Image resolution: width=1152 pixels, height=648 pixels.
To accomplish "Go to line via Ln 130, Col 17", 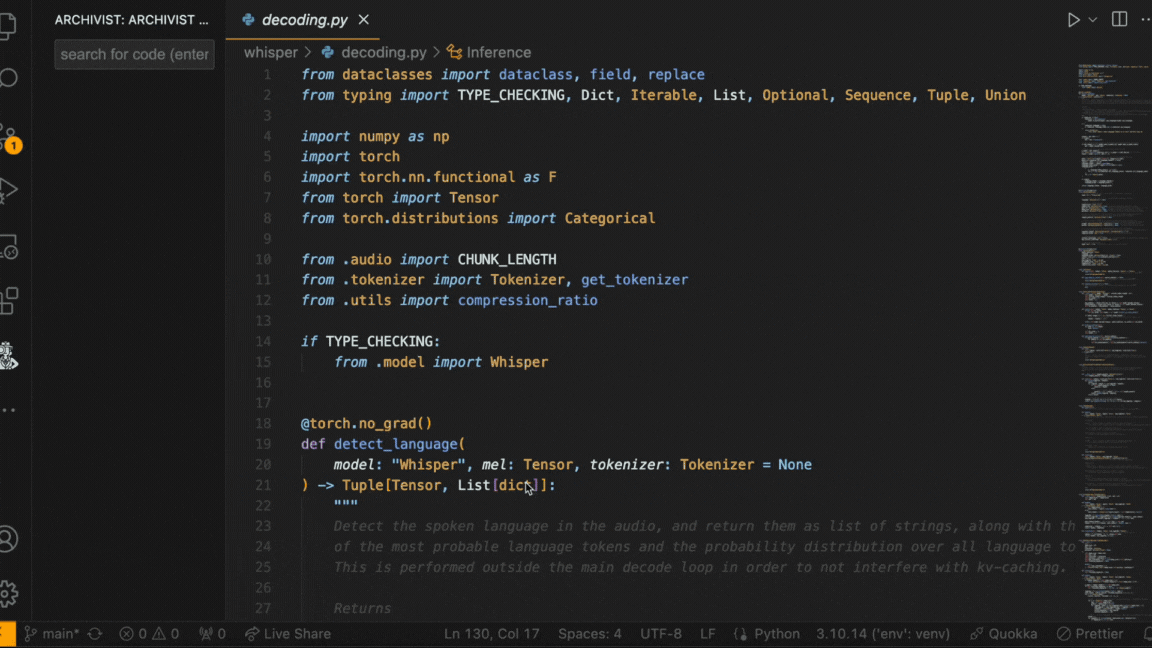I will [492, 633].
